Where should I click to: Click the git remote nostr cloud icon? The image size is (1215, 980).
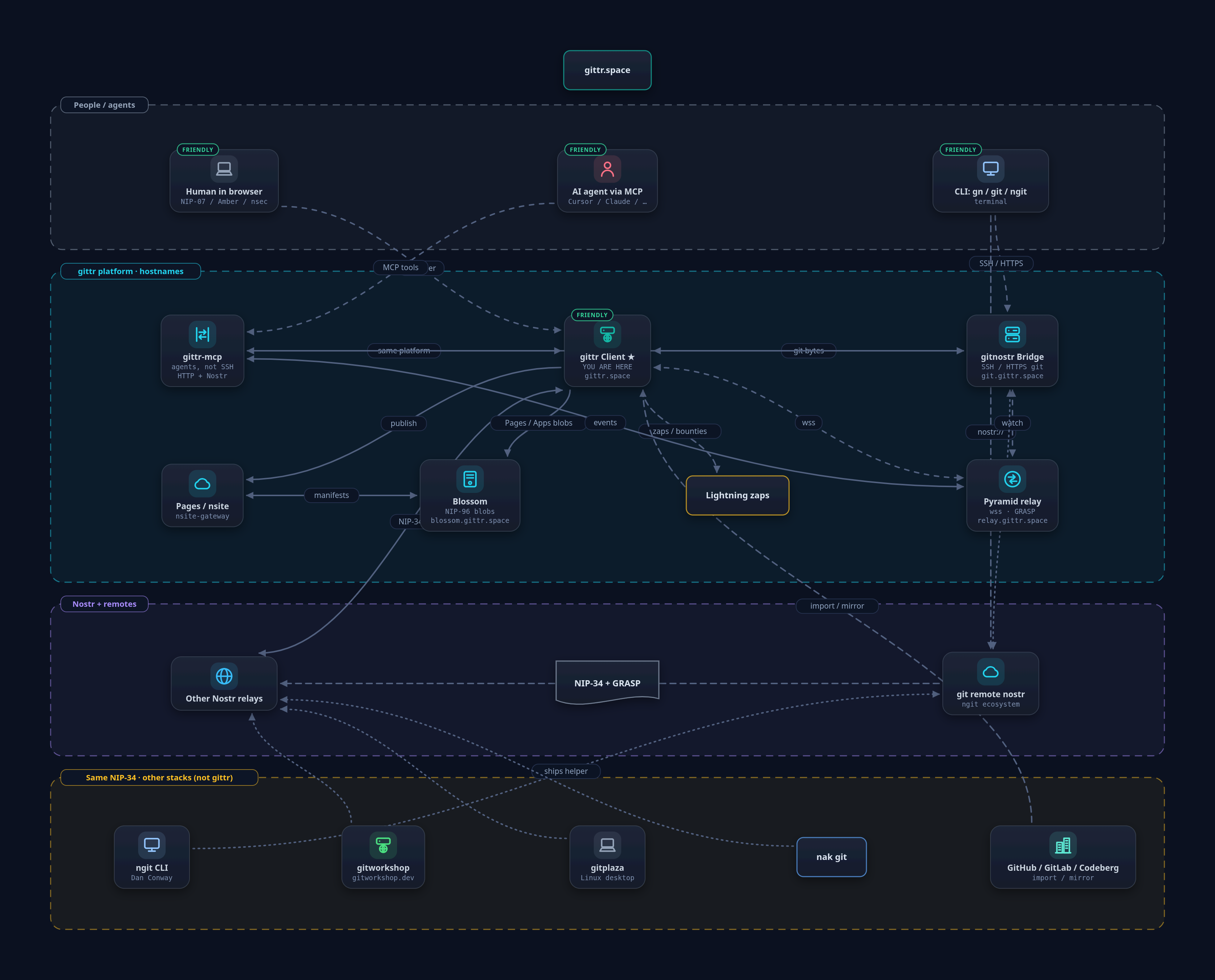(990, 672)
